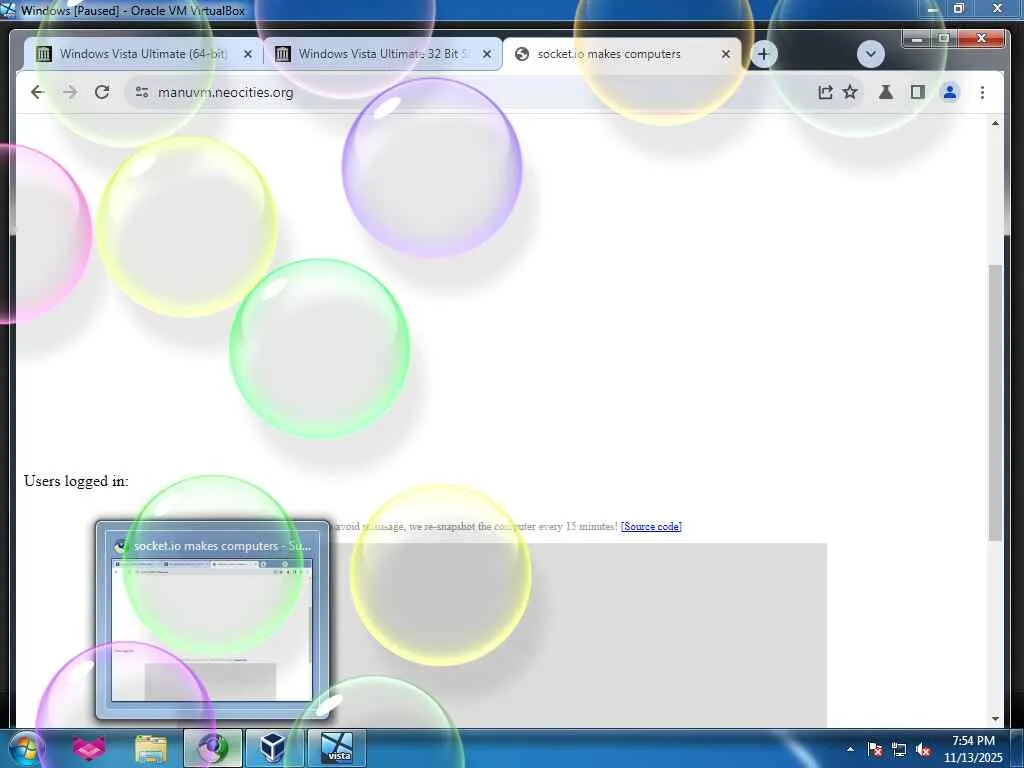Switch to Windows Vista Ultimate (64-bit) tab
The height and width of the screenshot is (768, 1024).
pyautogui.click(x=143, y=54)
